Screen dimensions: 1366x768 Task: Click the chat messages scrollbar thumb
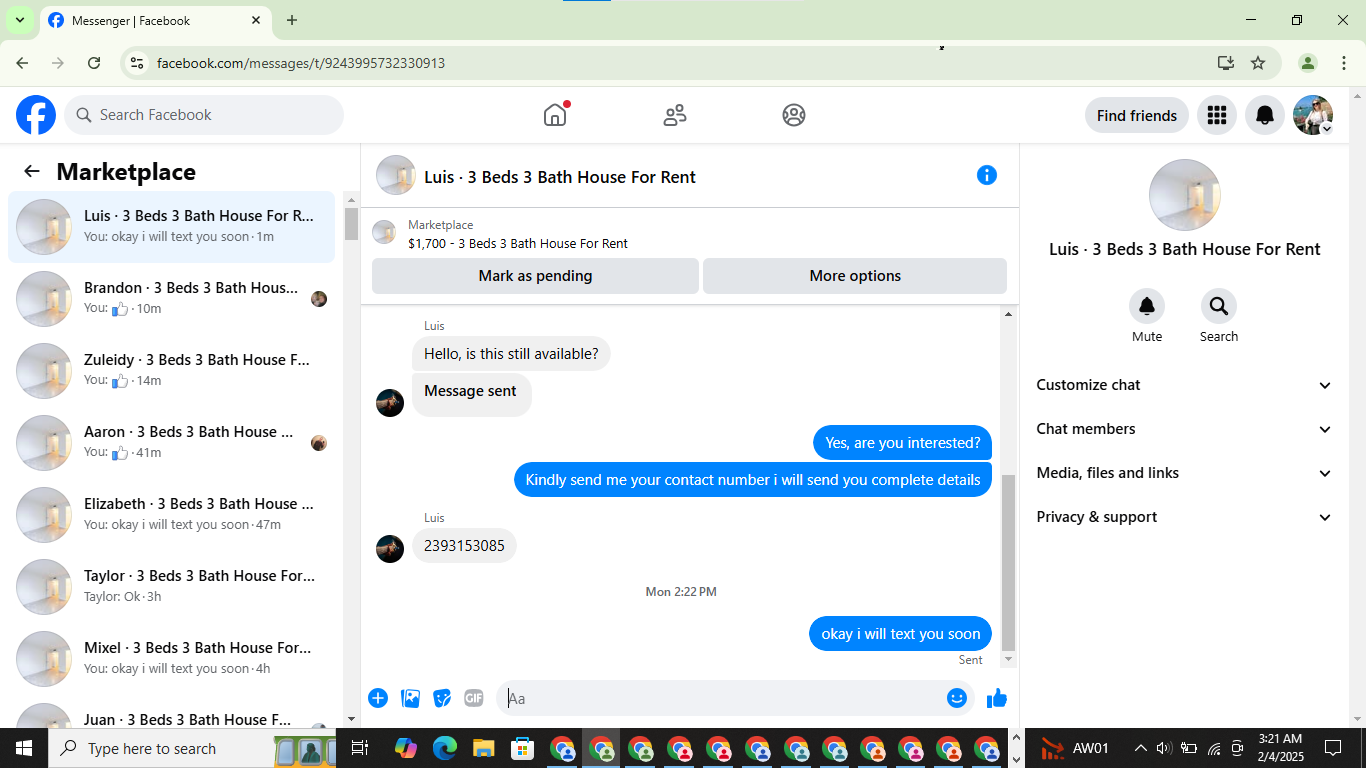click(x=1008, y=563)
